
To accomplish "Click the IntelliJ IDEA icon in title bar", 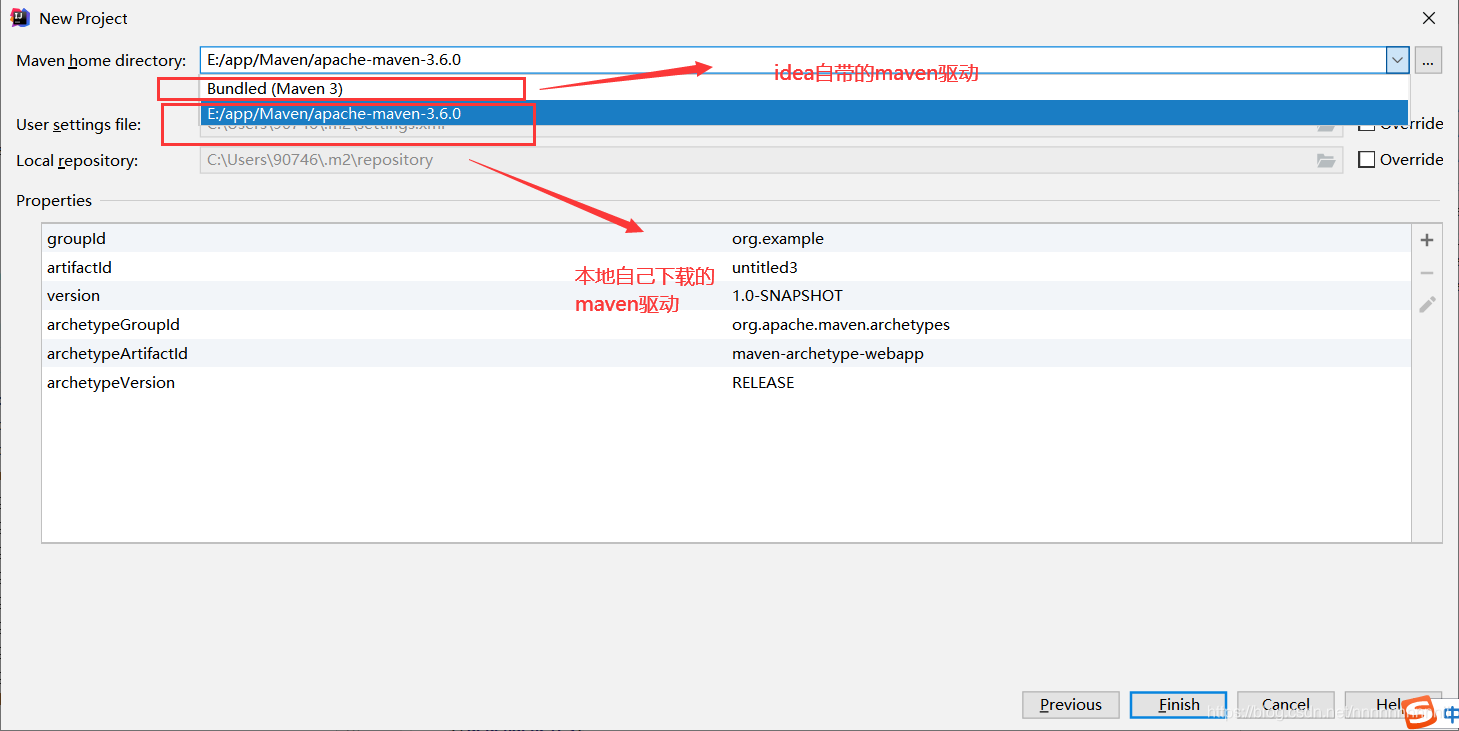I will 19,18.
